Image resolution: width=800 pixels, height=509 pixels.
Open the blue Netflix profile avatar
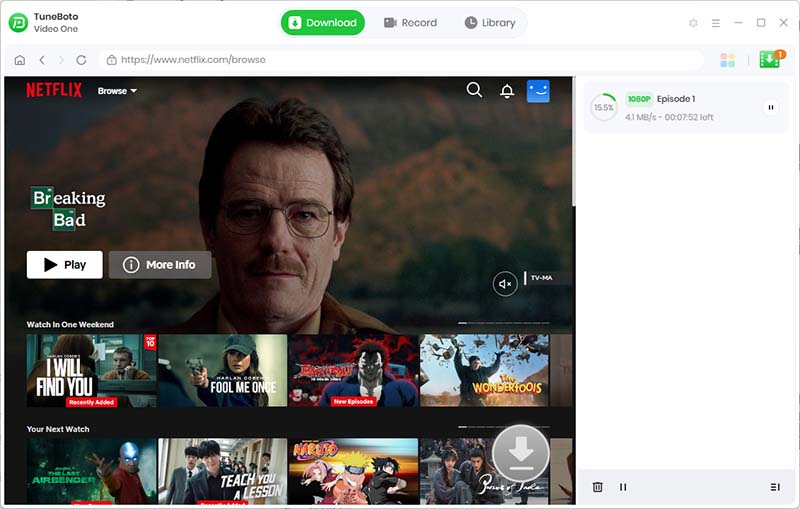coord(538,91)
